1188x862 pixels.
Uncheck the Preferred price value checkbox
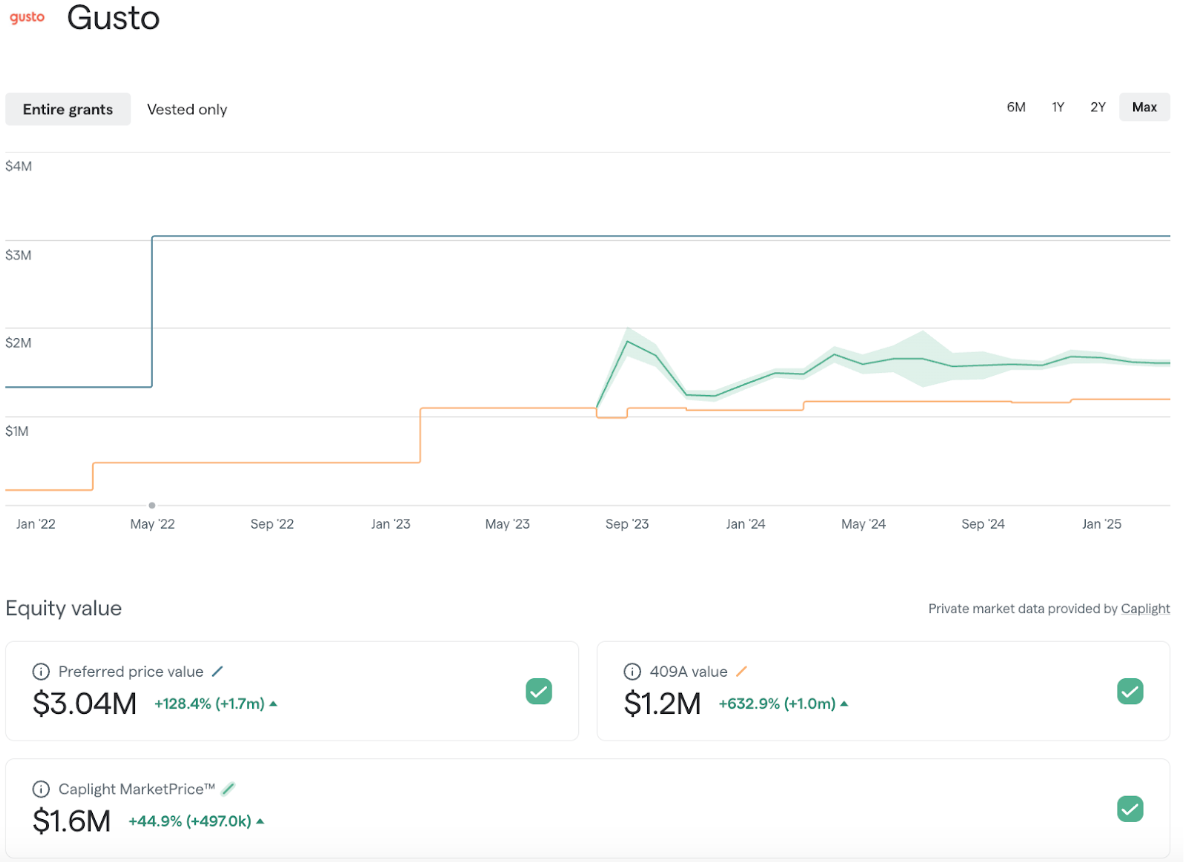click(x=539, y=691)
